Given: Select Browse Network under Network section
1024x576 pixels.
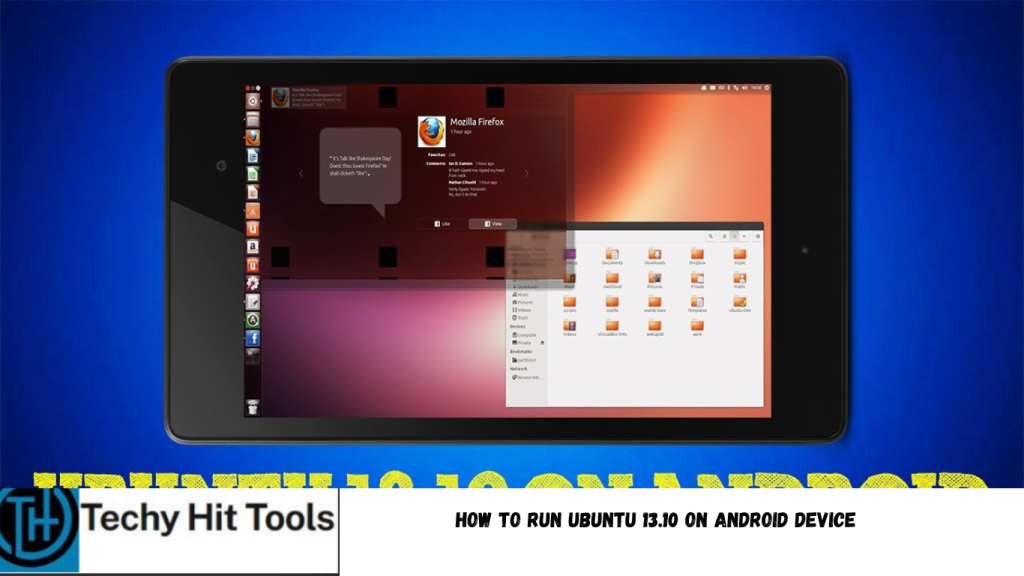Looking at the screenshot, I should click(x=527, y=377).
